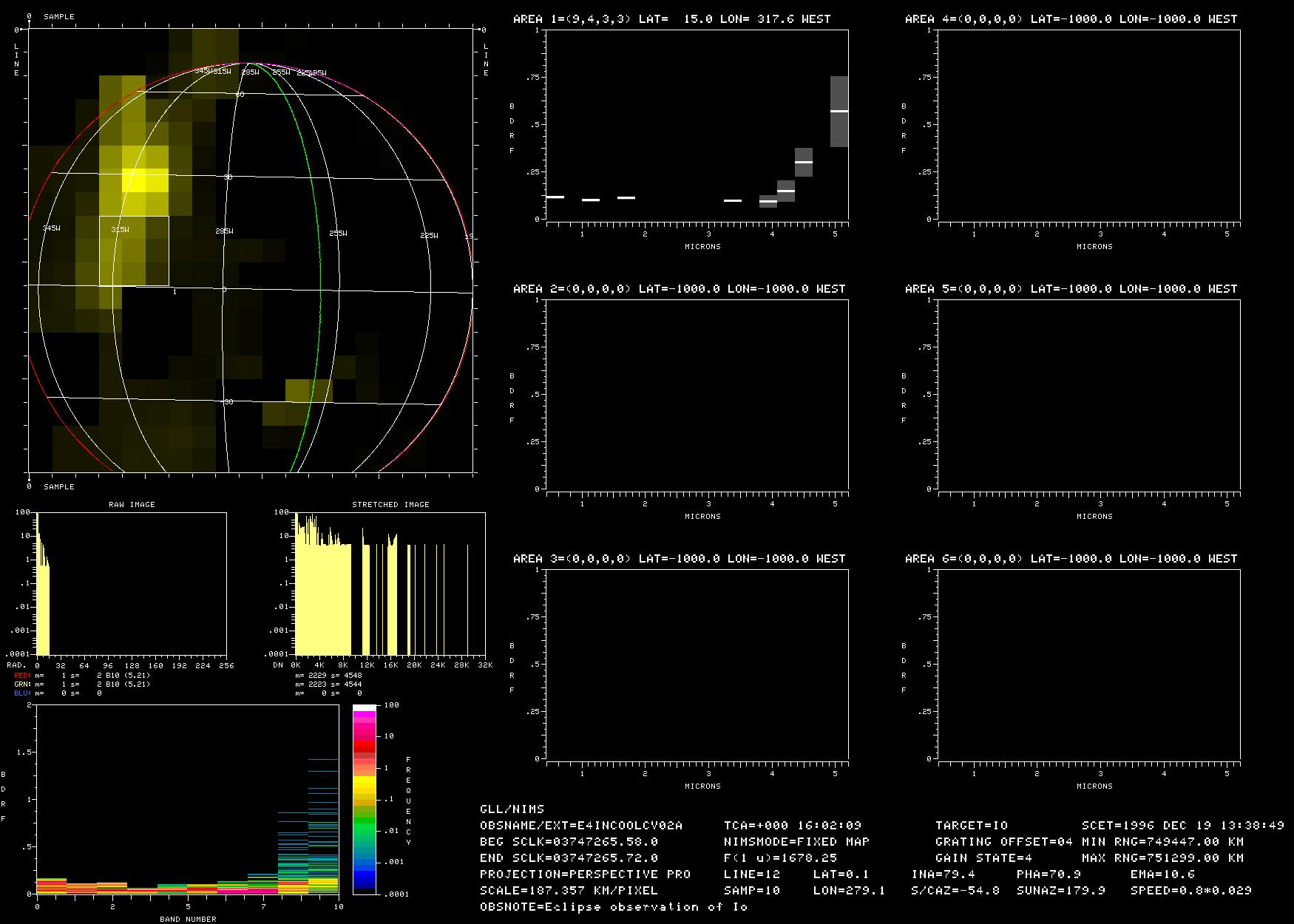Click inside the empty AREA 3 plot

tap(697, 664)
